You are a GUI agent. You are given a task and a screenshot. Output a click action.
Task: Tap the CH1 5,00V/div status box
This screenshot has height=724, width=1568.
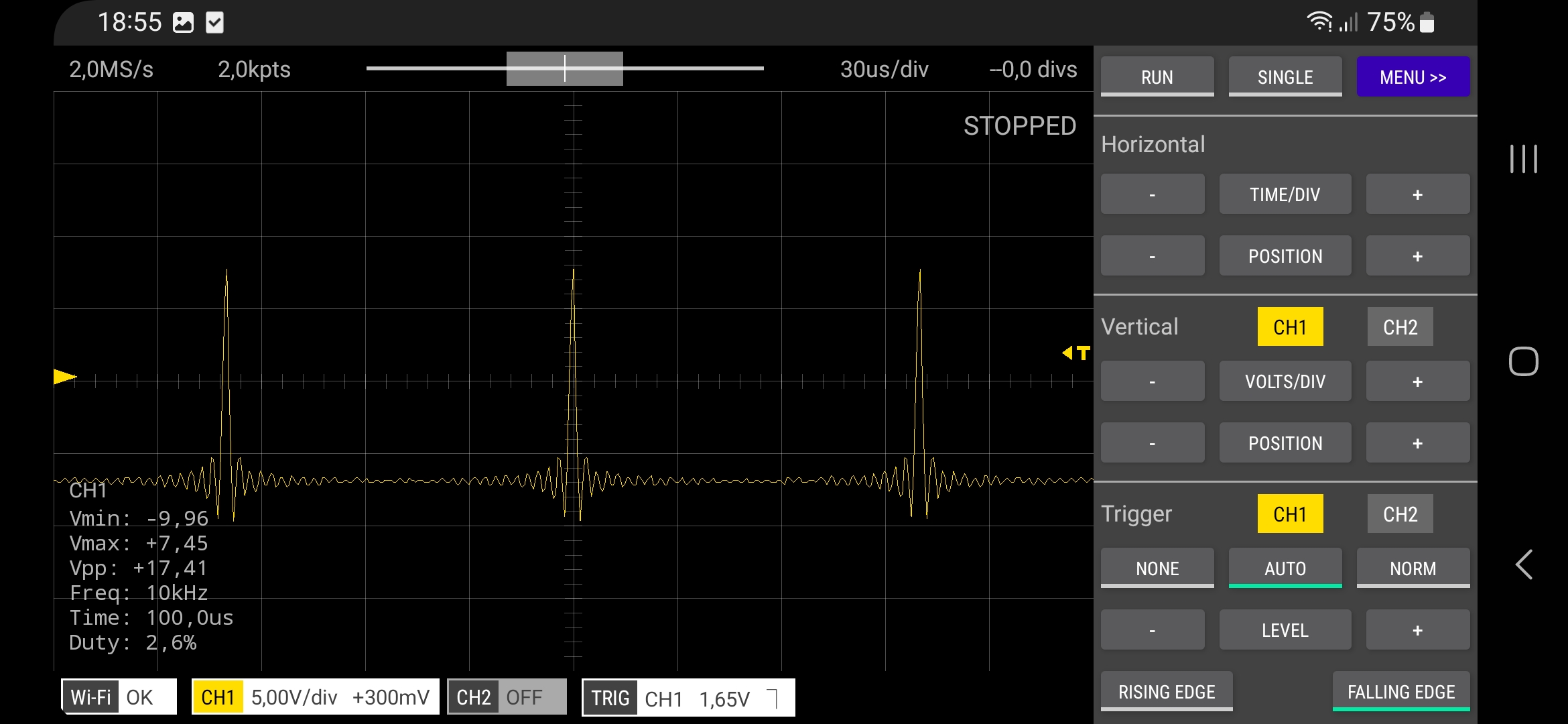click(x=316, y=697)
